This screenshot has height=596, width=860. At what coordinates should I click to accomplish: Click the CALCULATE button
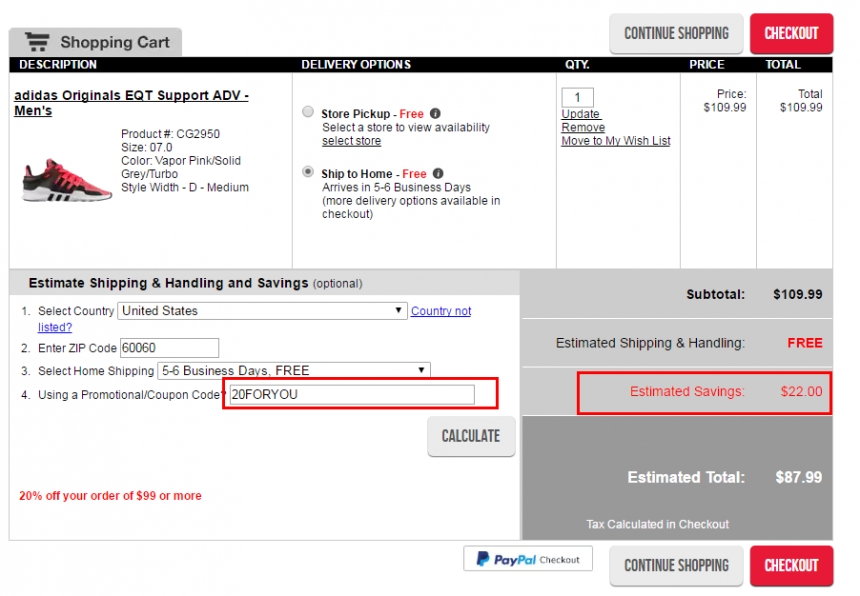[471, 436]
